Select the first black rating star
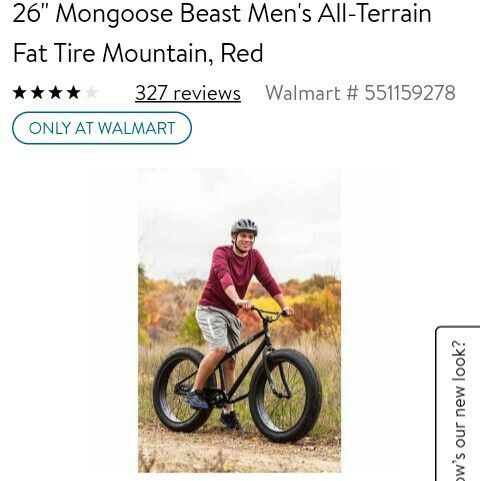This screenshot has height=481, width=480. click(20, 92)
